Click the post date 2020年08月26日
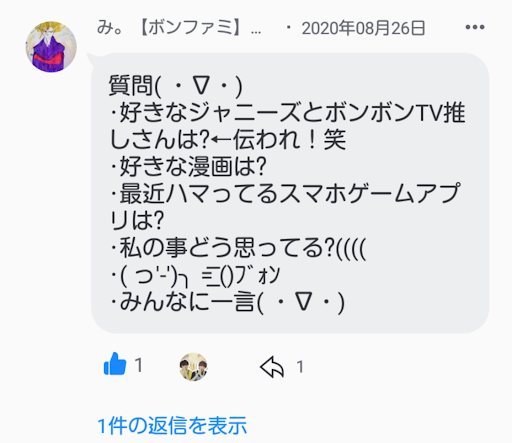Image resolution: width=512 pixels, height=443 pixels. [363, 28]
